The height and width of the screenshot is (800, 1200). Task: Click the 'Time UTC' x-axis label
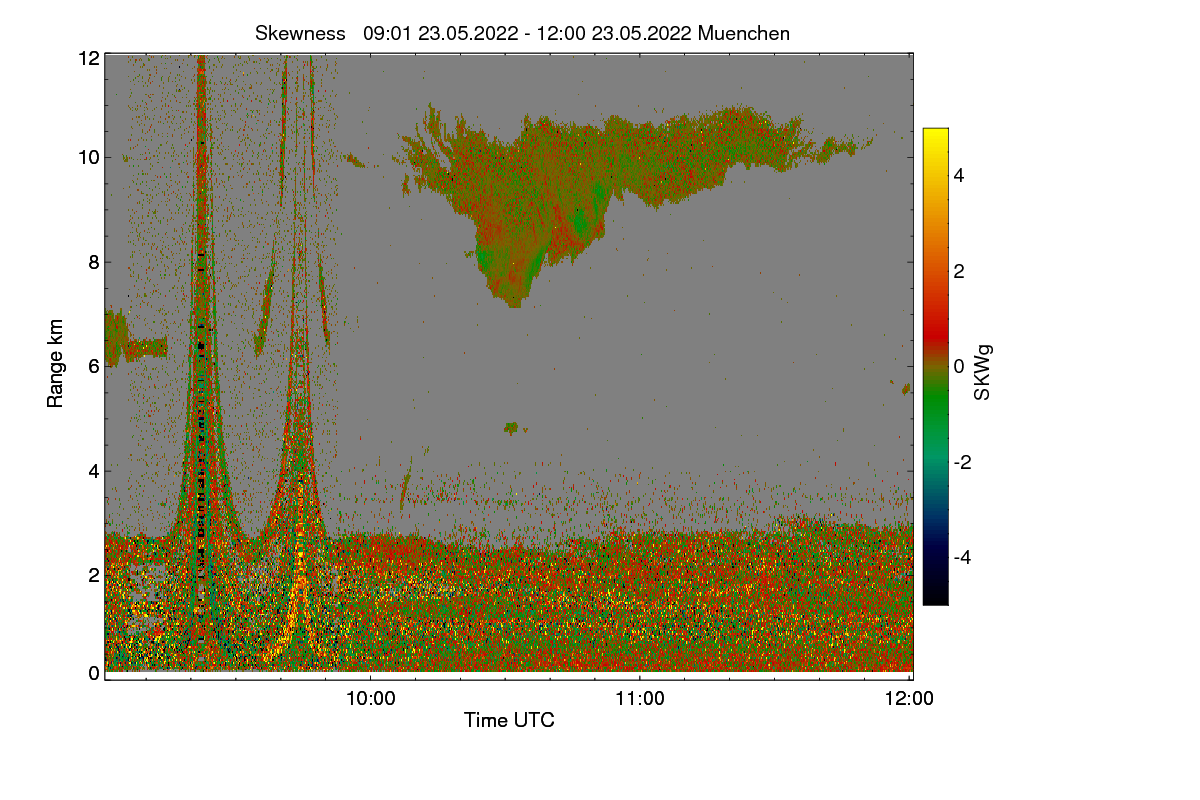click(509, 720)
